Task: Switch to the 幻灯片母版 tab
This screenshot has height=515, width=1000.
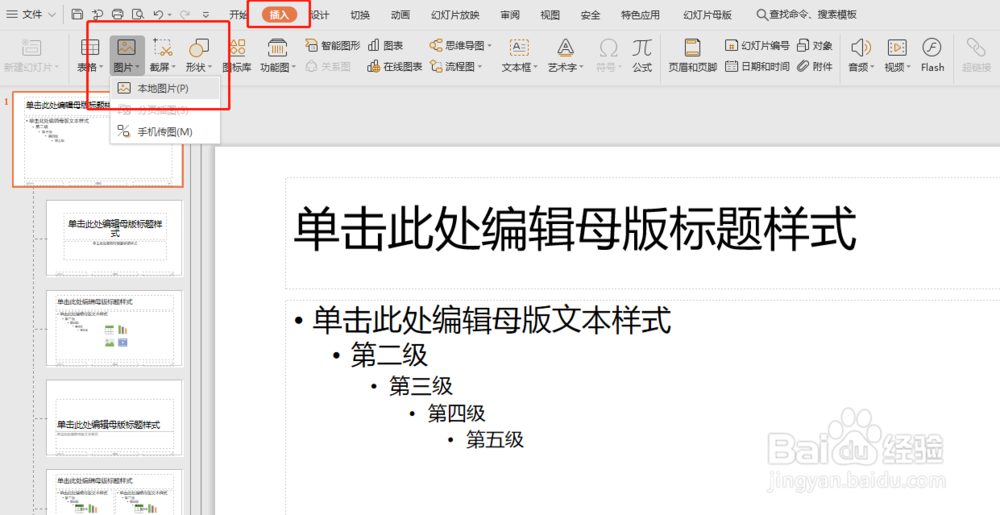Action: [x=708, y=15]
